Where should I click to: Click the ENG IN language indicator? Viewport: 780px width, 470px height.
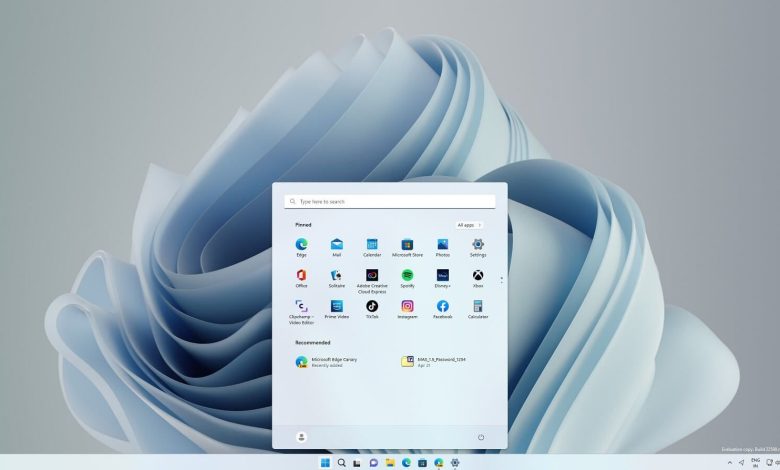click(x=756, y=463)
